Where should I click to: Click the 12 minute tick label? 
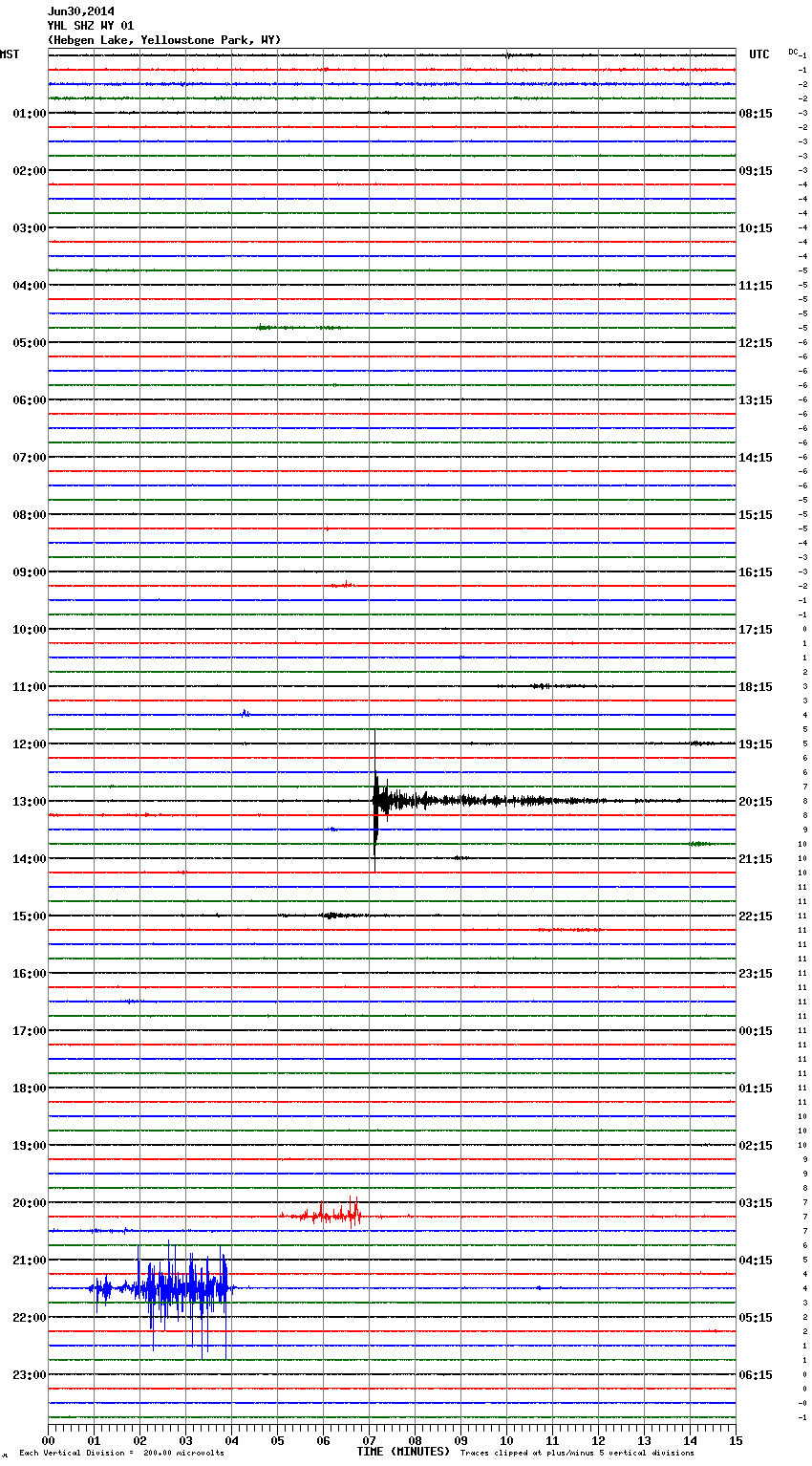(x=598, y=1440)
